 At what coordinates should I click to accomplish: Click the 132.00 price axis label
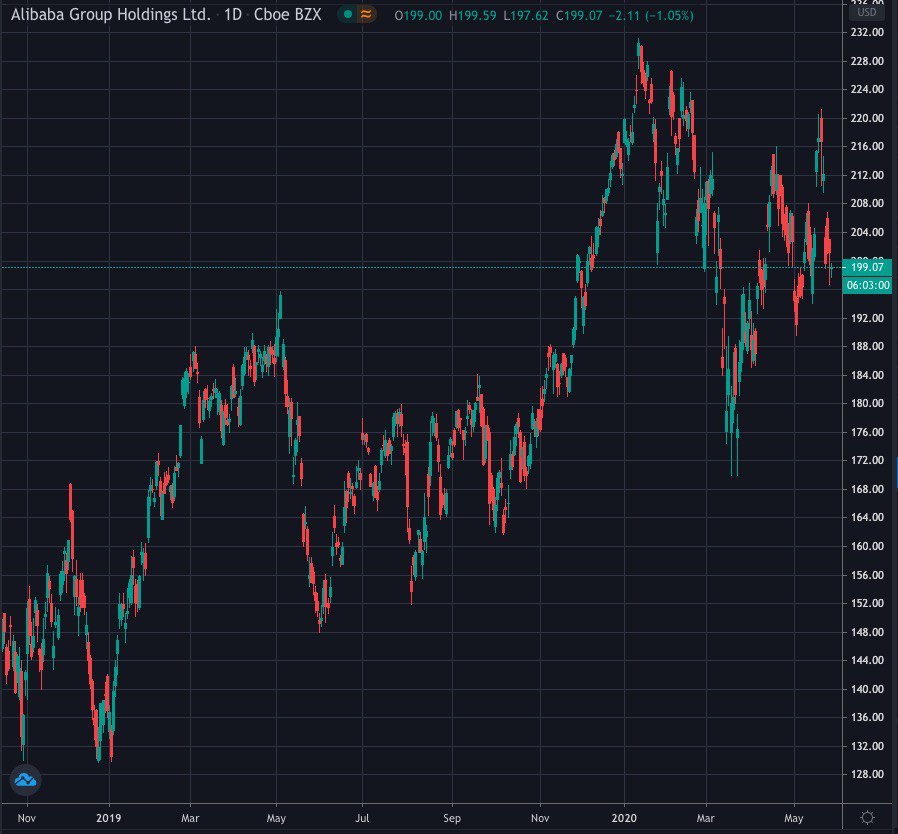point(867,745)
